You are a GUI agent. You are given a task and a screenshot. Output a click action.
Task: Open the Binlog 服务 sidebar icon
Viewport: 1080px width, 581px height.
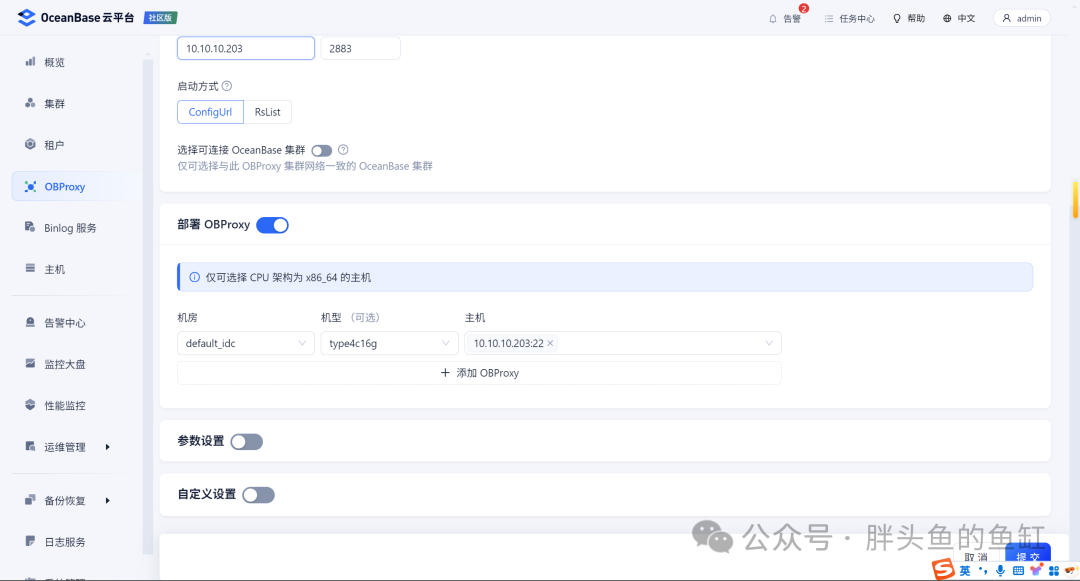[x=30, y=227]
